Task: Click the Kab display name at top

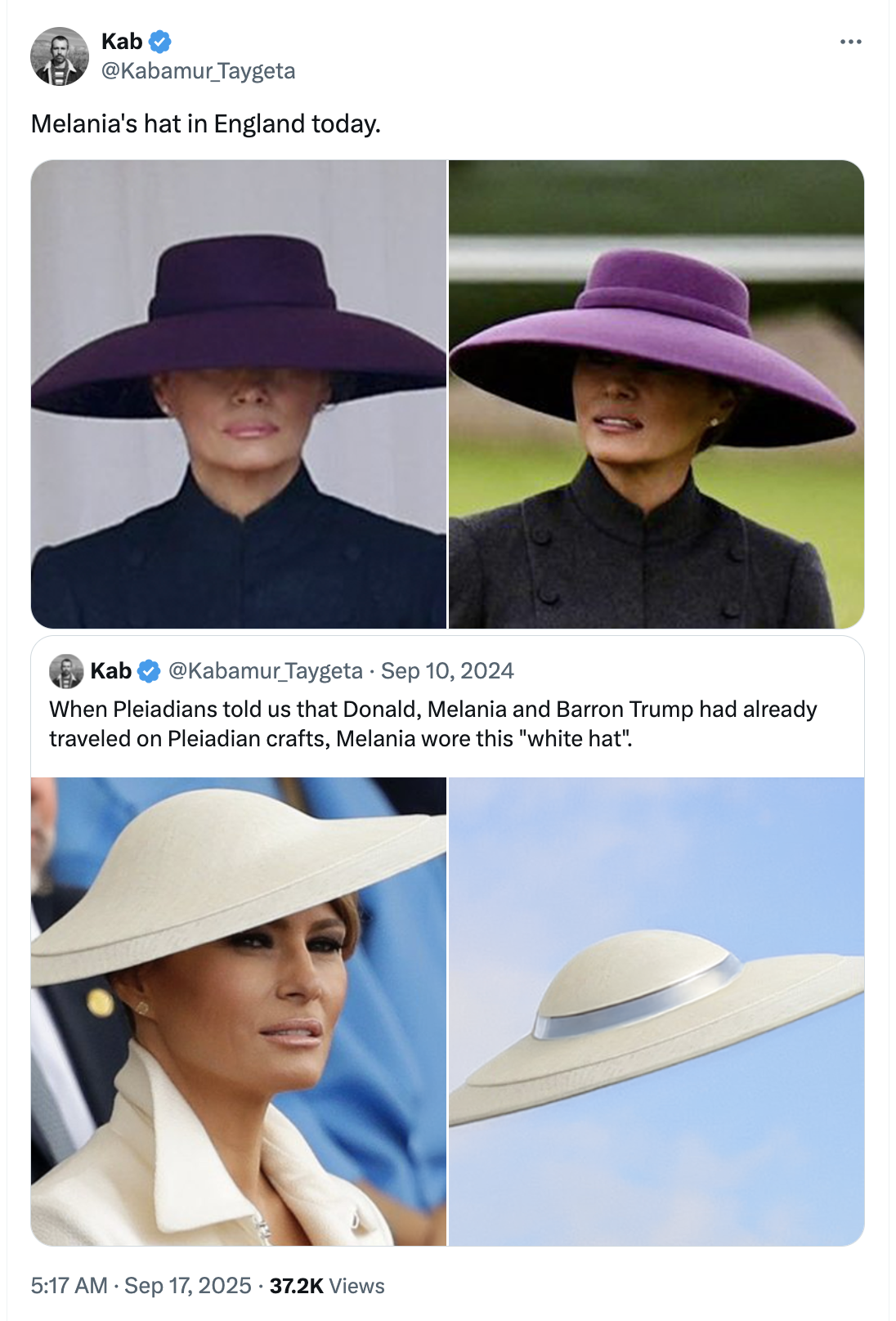Action: [122, 41]
